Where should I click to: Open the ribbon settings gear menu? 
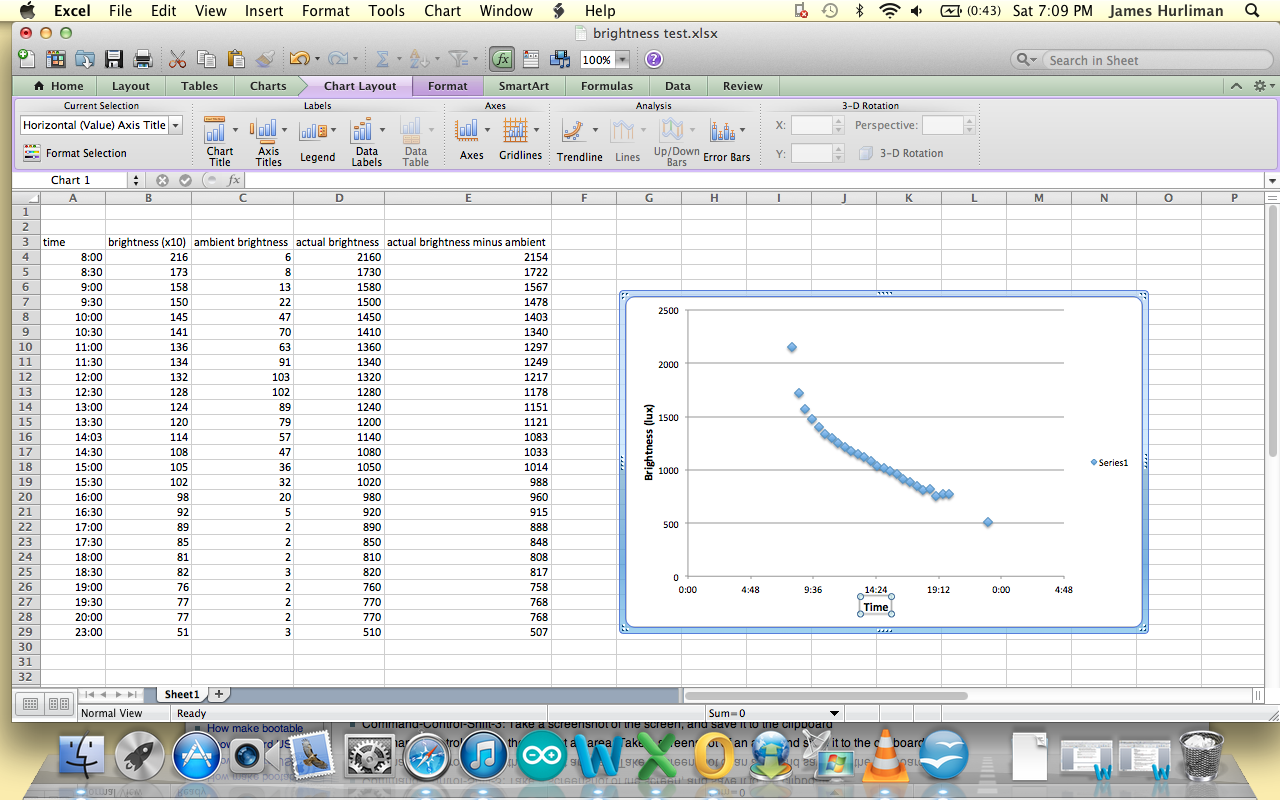click(x=1262, y=86)
